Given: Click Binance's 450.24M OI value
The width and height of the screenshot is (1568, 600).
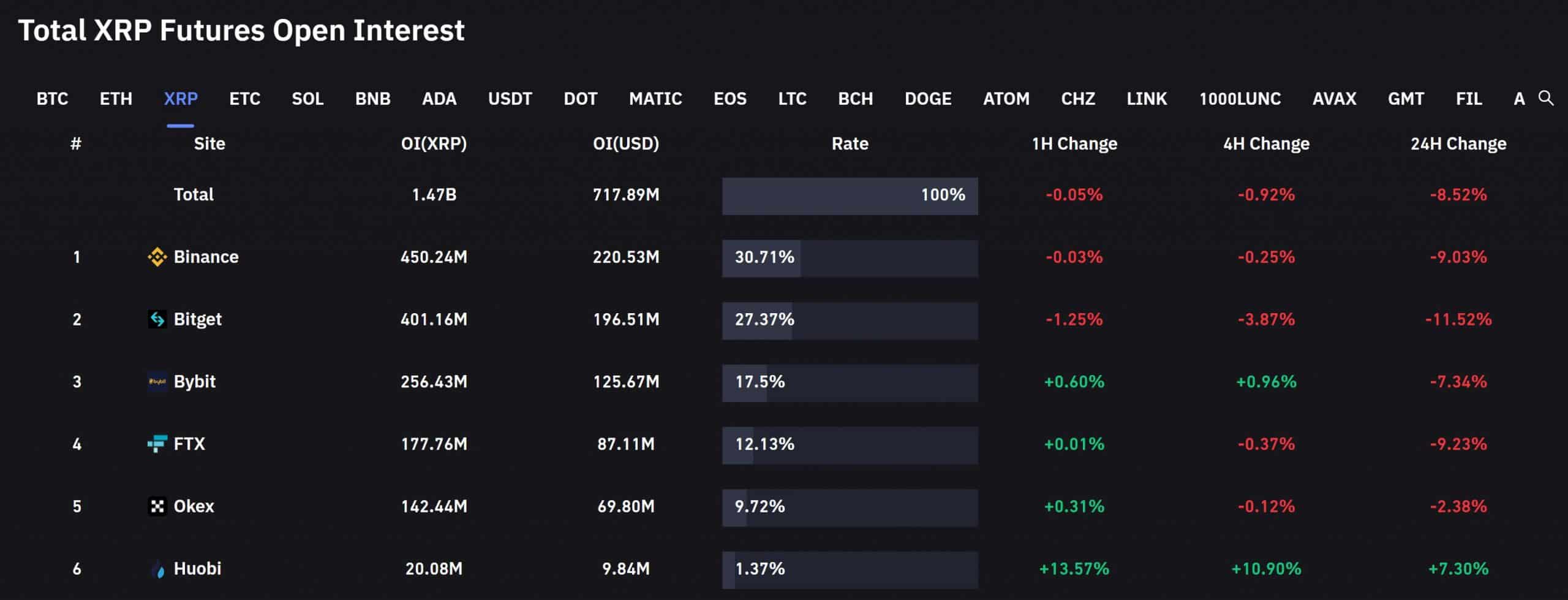Looking at the screenshot, I should (434, 257).
